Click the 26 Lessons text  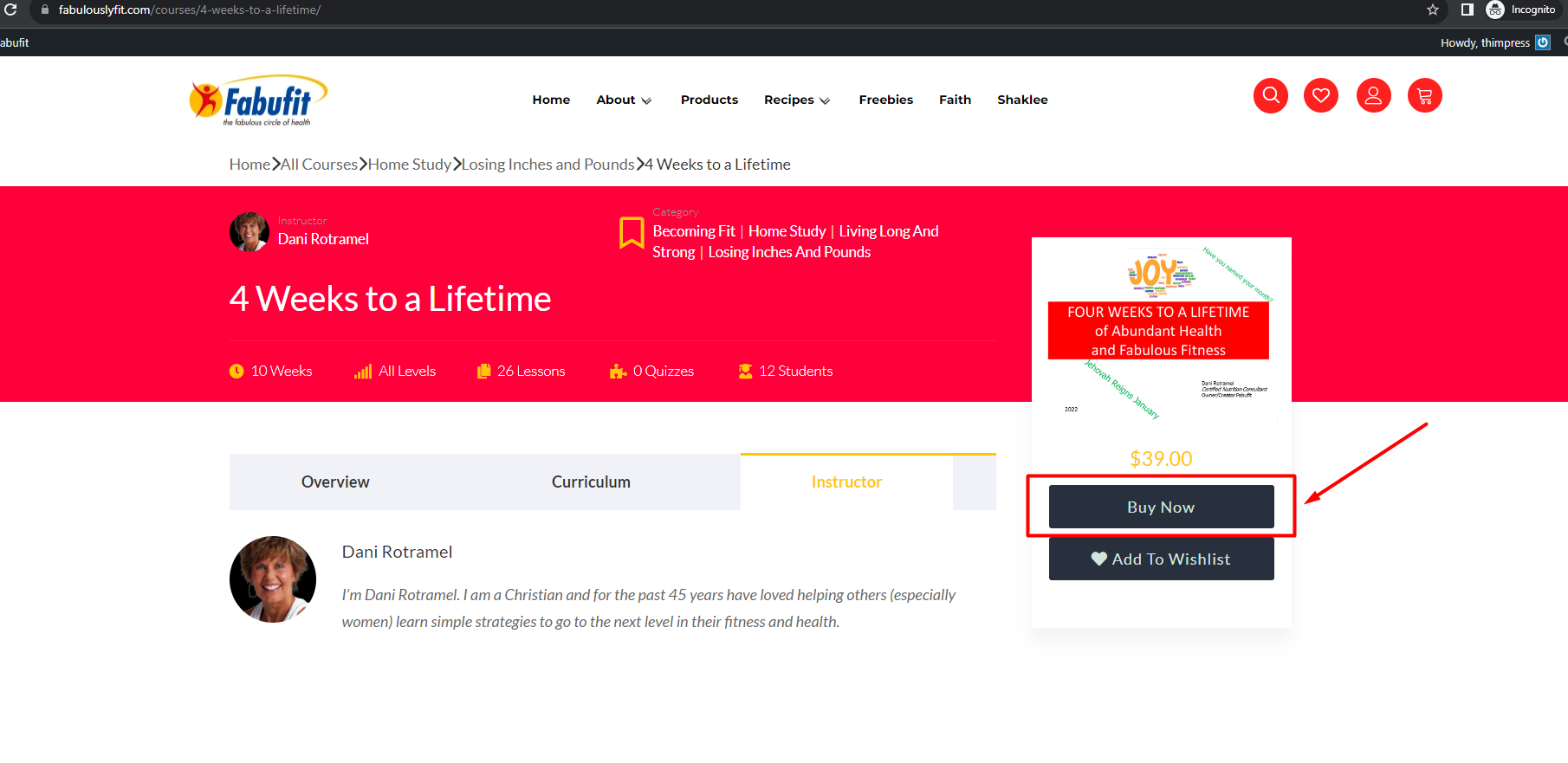coord(531,371)
